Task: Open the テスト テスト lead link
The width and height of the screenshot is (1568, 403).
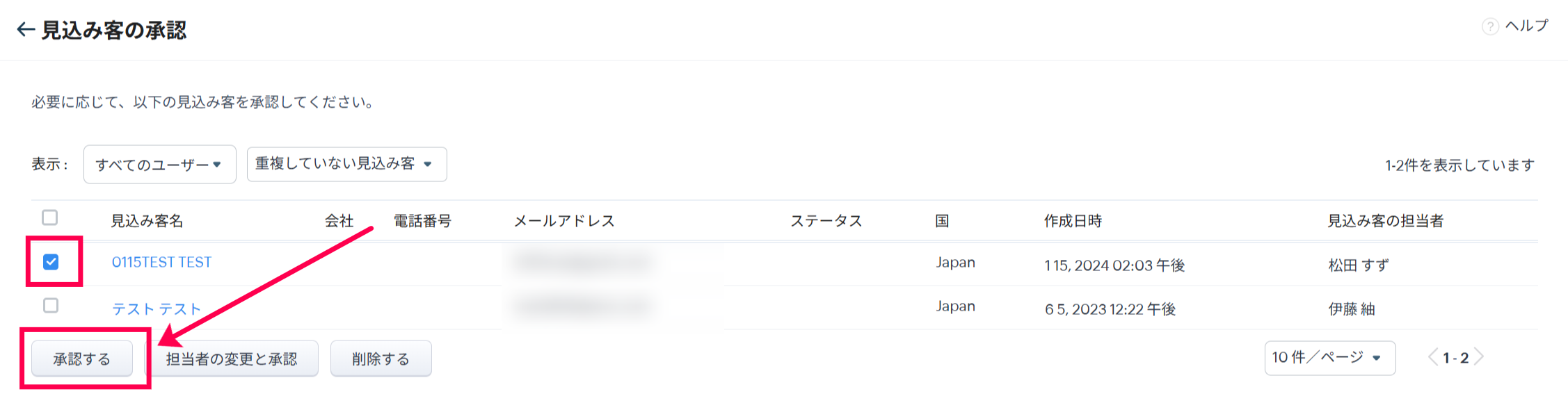Action: pos(157,309)
